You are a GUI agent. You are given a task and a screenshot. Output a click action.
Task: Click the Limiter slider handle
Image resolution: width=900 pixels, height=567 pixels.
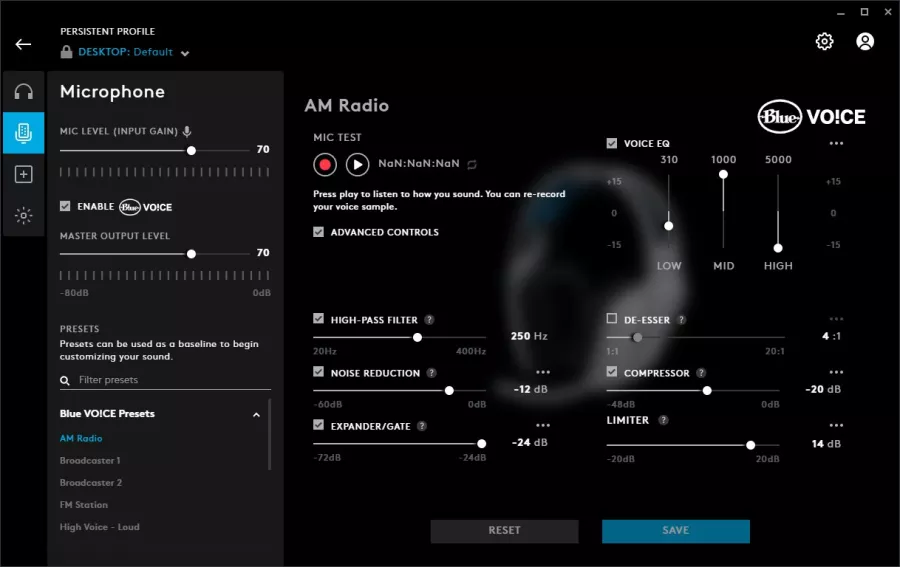(750, 445)
